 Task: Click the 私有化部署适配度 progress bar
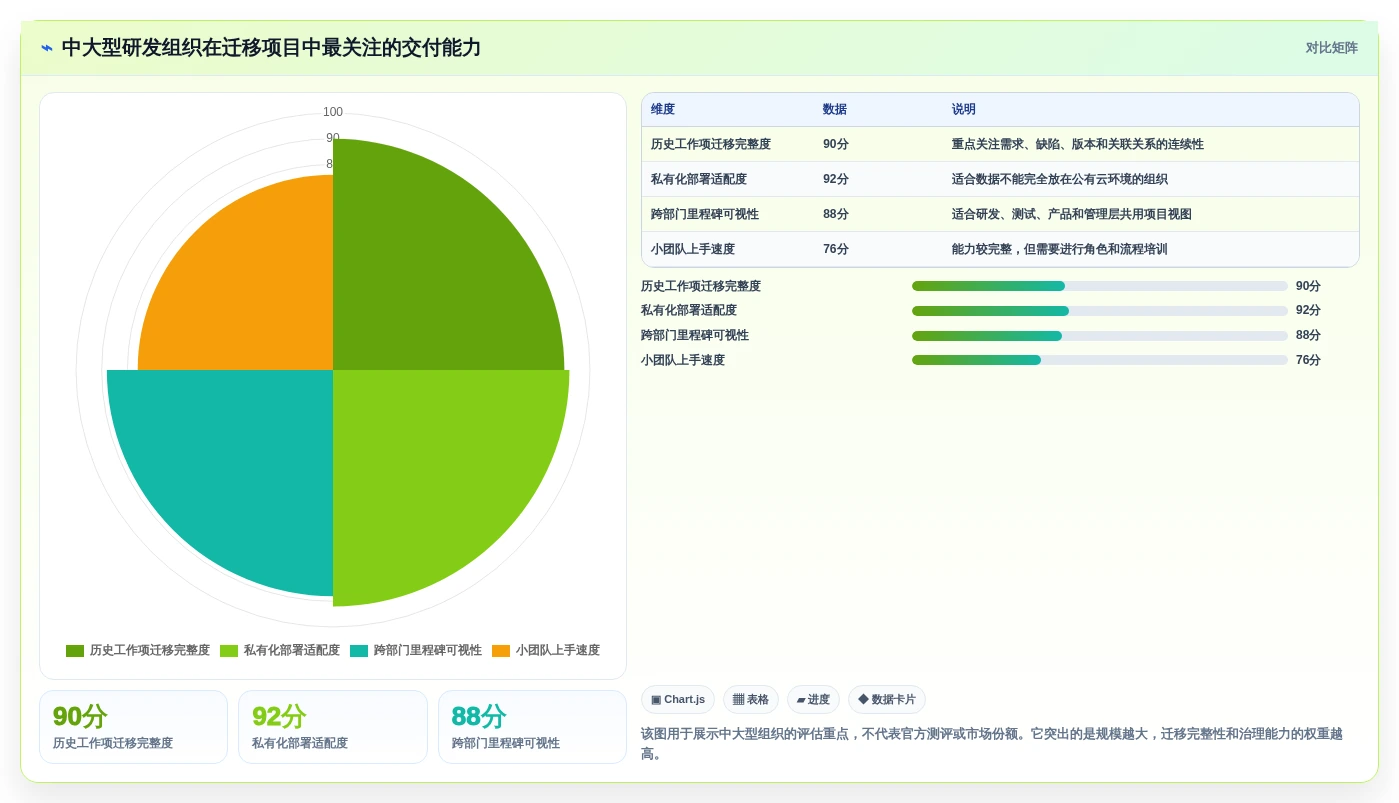(x=1100, y=311)
